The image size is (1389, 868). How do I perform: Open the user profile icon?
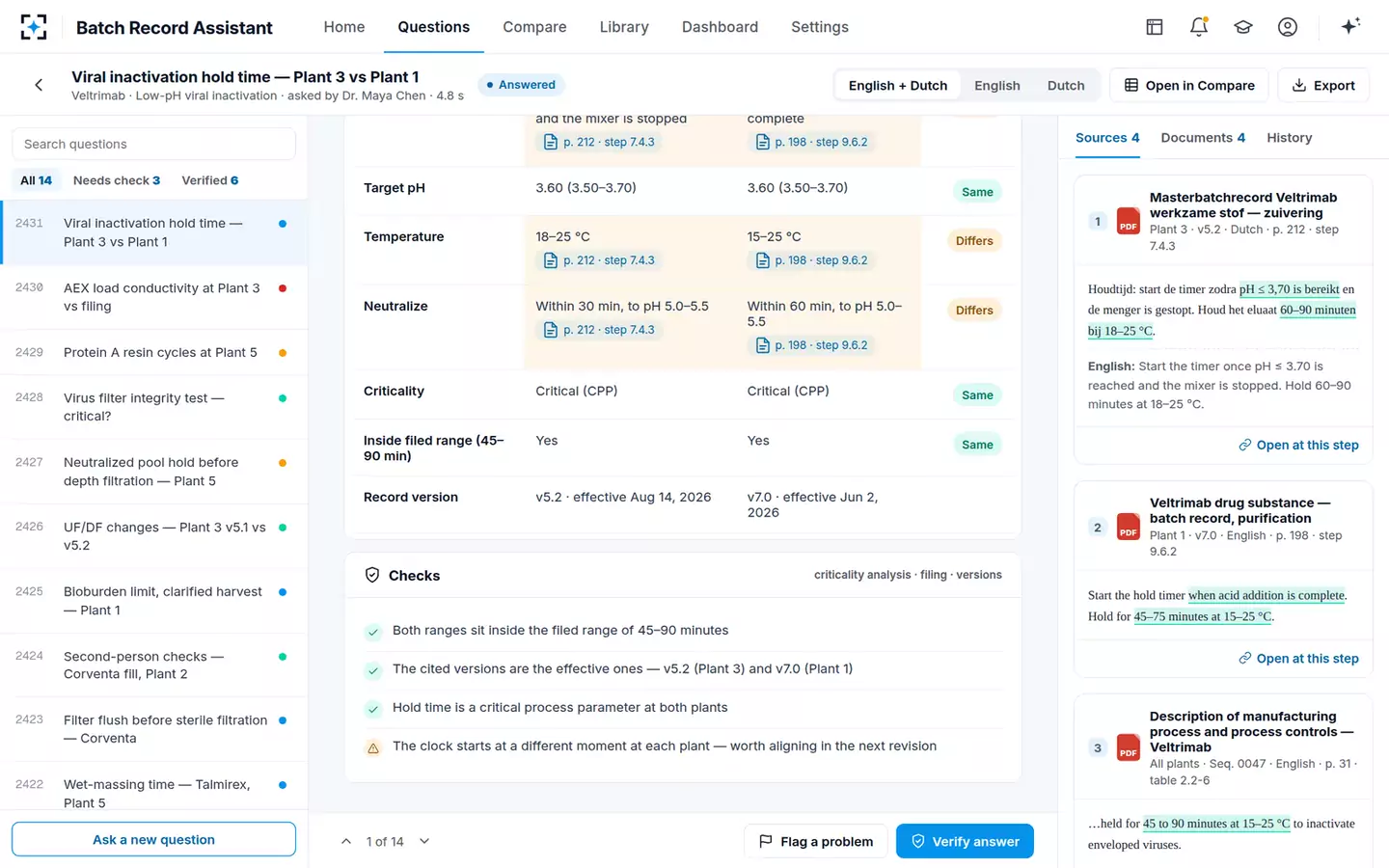(x=1288, y=27)
